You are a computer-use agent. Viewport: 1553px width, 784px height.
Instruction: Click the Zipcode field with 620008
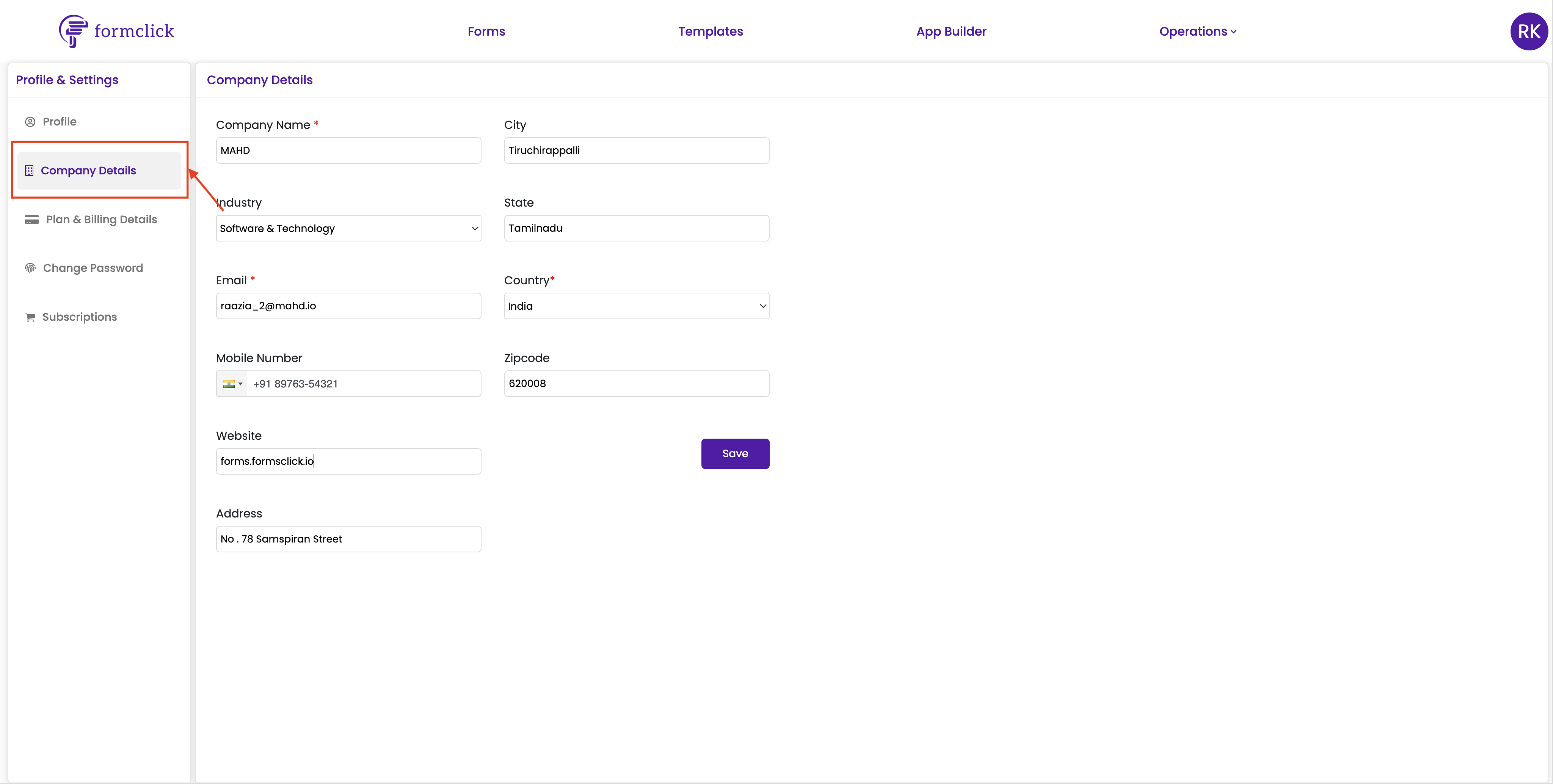tap(637, 384)
